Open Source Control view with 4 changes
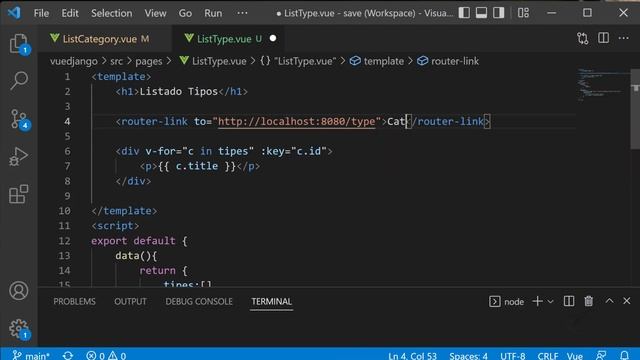 coord(19,119)
